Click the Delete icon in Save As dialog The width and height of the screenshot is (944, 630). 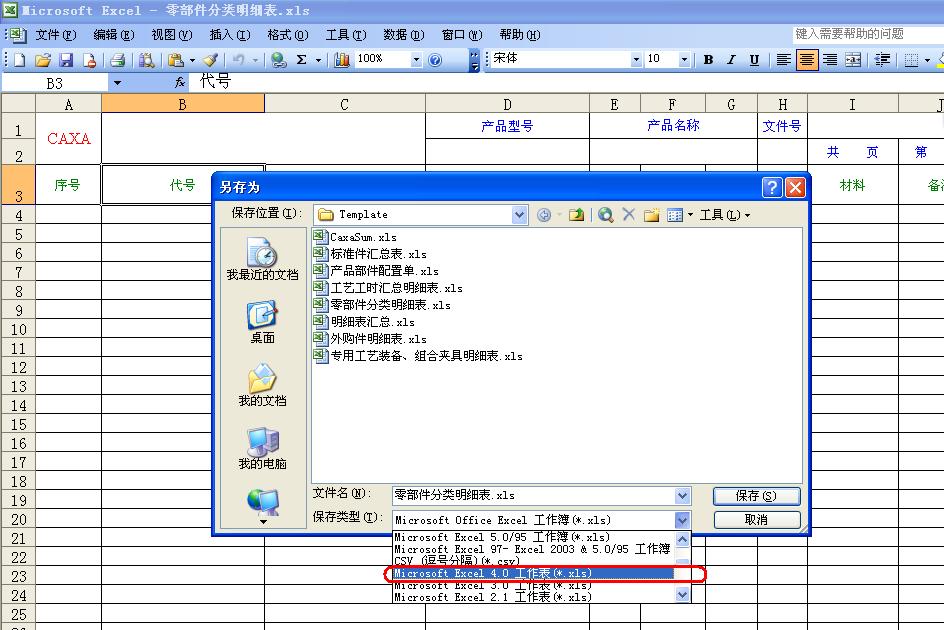[x=629, y=215]
